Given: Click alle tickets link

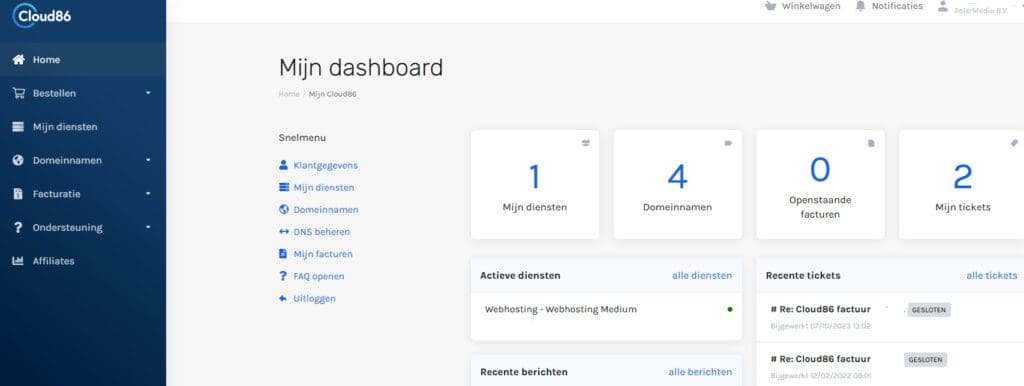Looking at the screenshot, I should click(x=991, y=276).
